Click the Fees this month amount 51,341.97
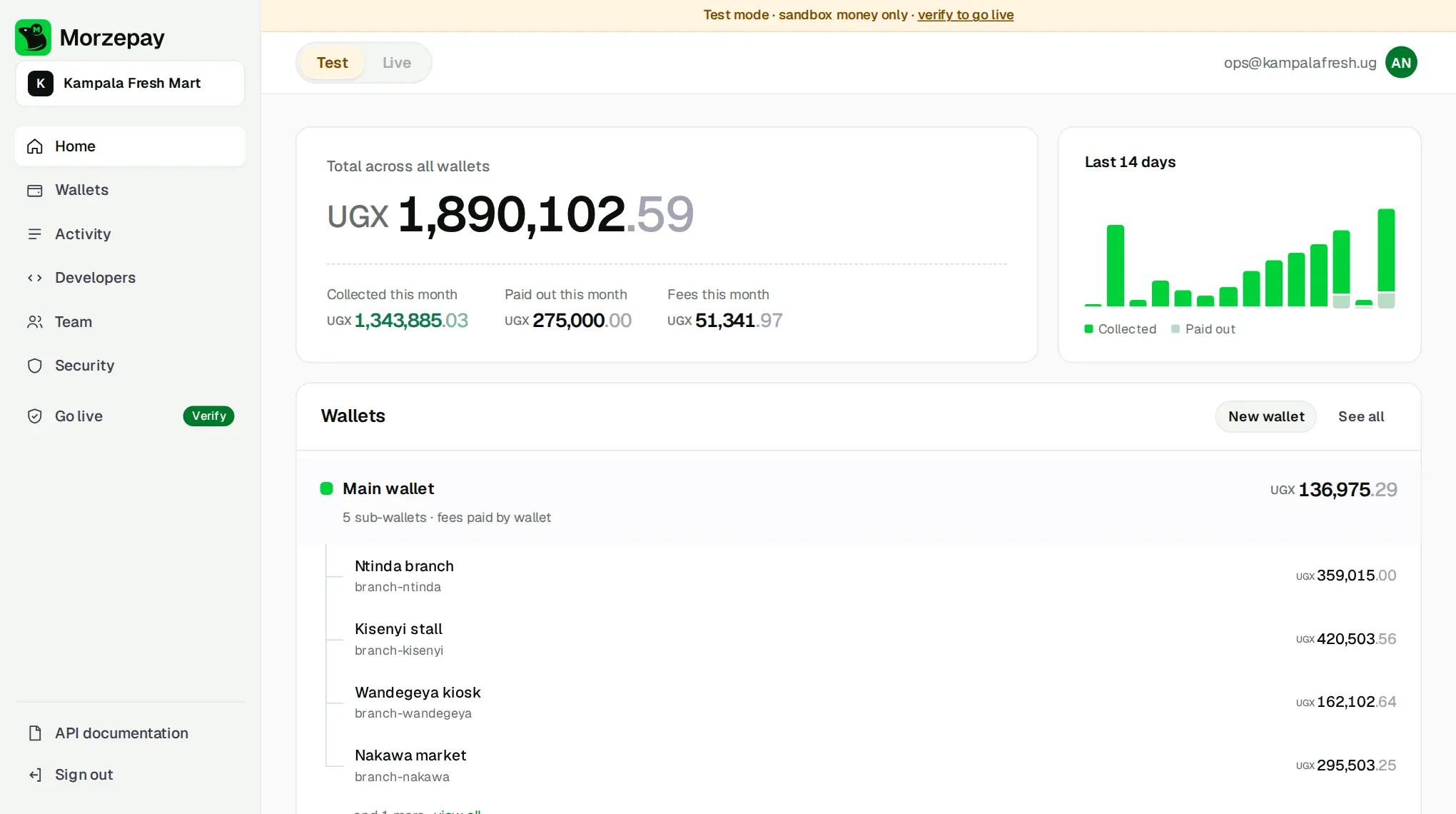 click(725, 321)
